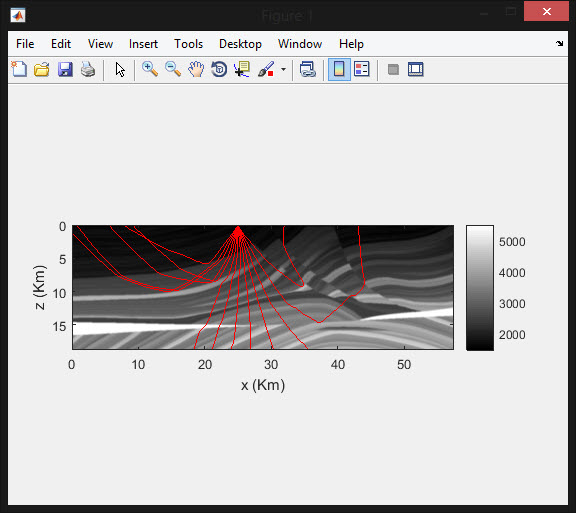
Task: Click the Link Plot icon
Action: (x=307, y=69)
